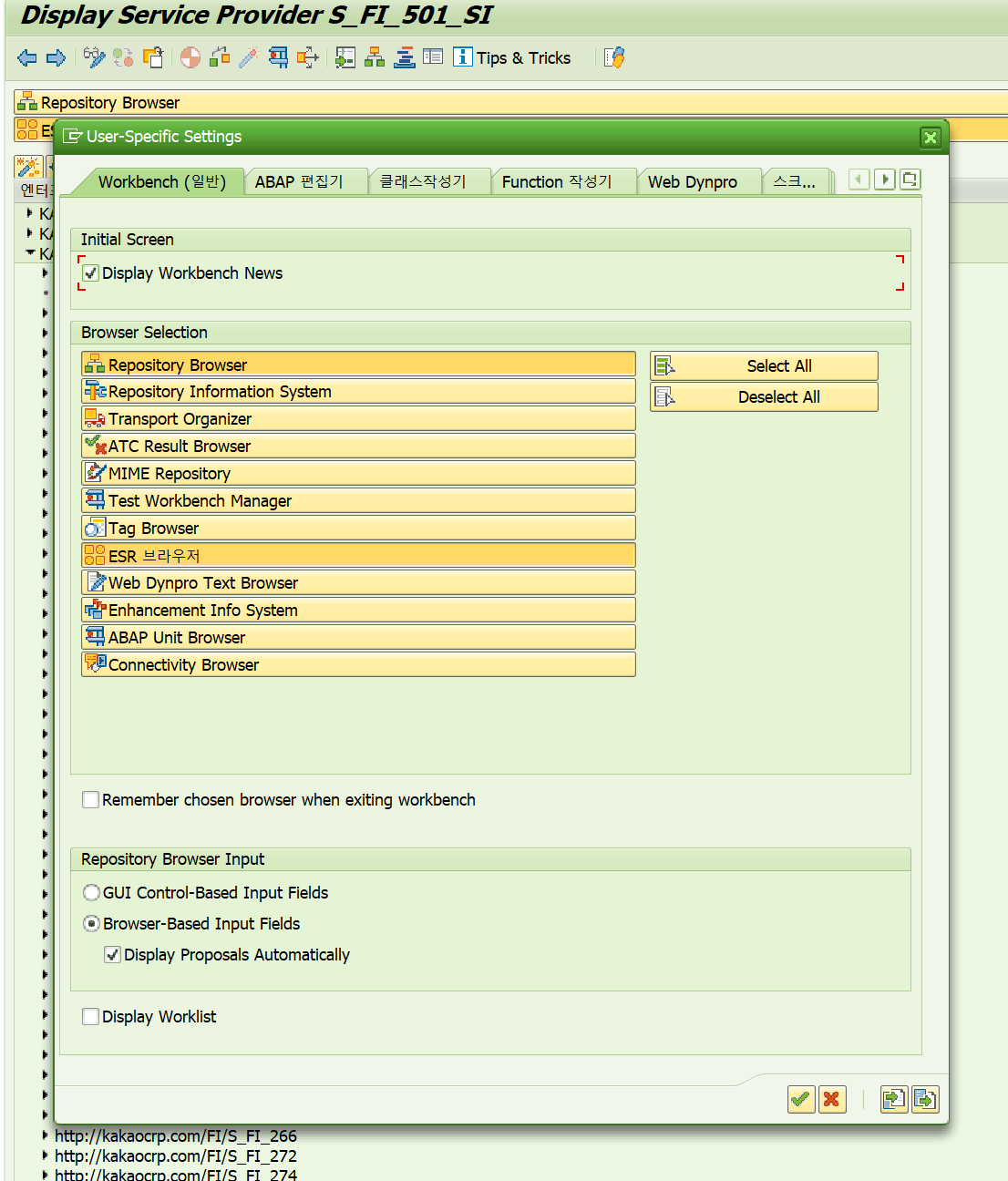Click the Back arrow in the toolbar
The image size is (1008, 1181).
point(27,58)
